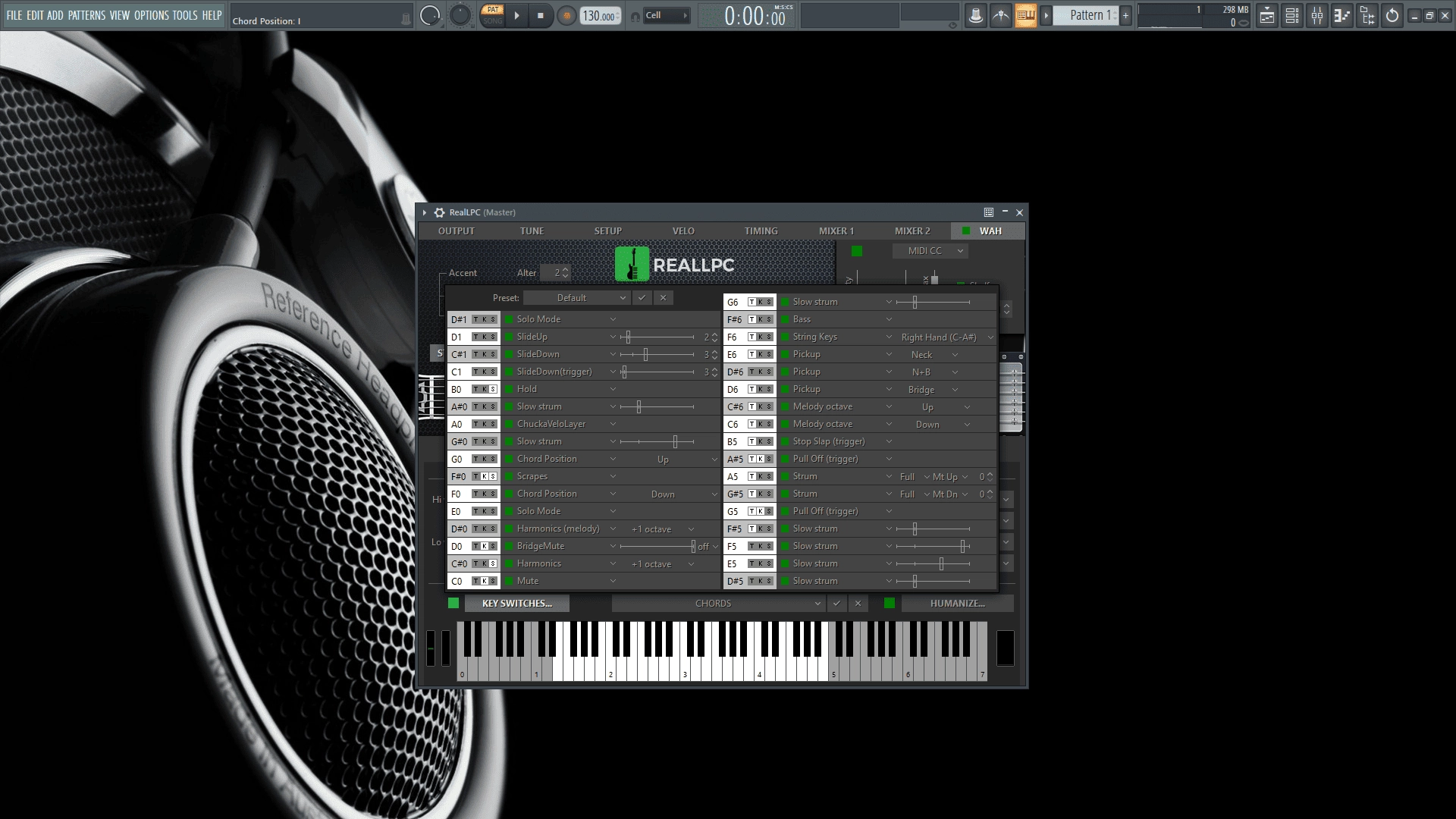Open the FILE menu

(x=14, y=15)
